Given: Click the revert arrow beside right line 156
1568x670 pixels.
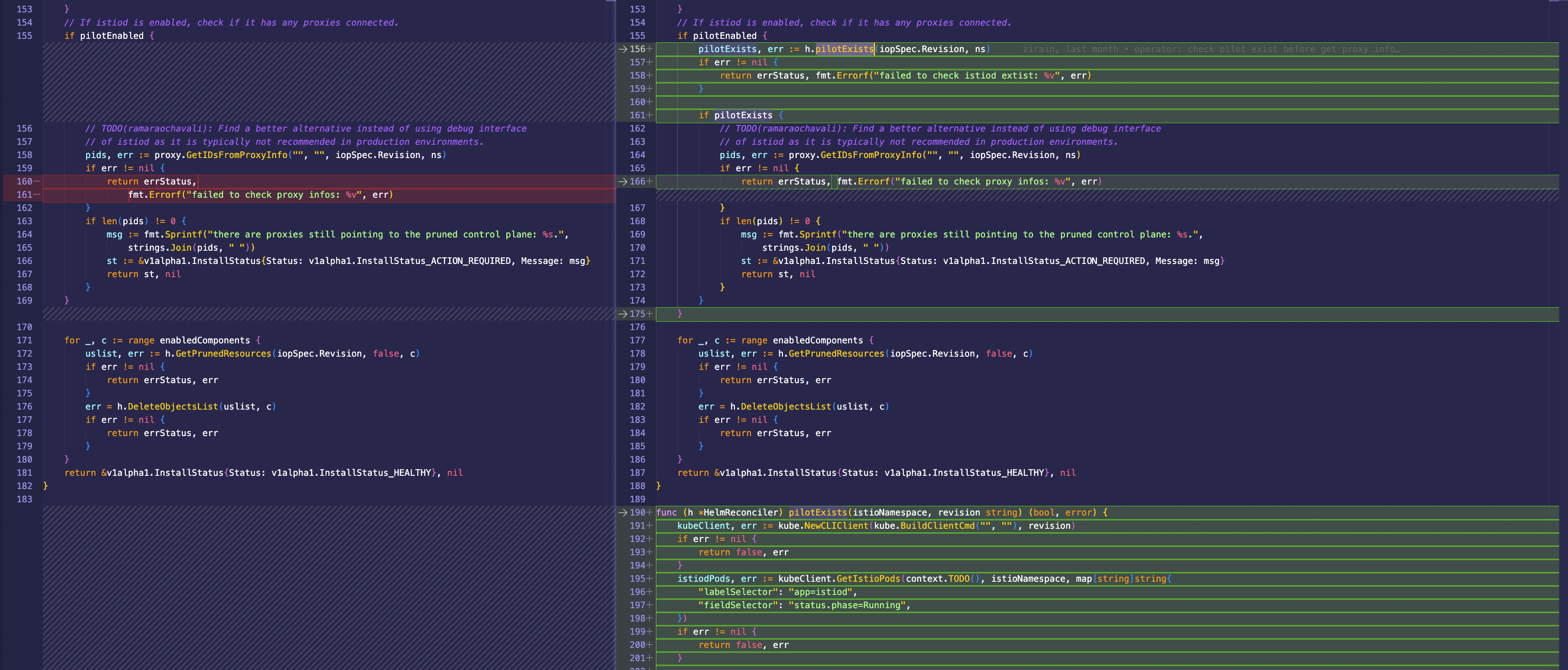Looking at the screenshot, I should [622, 49].
